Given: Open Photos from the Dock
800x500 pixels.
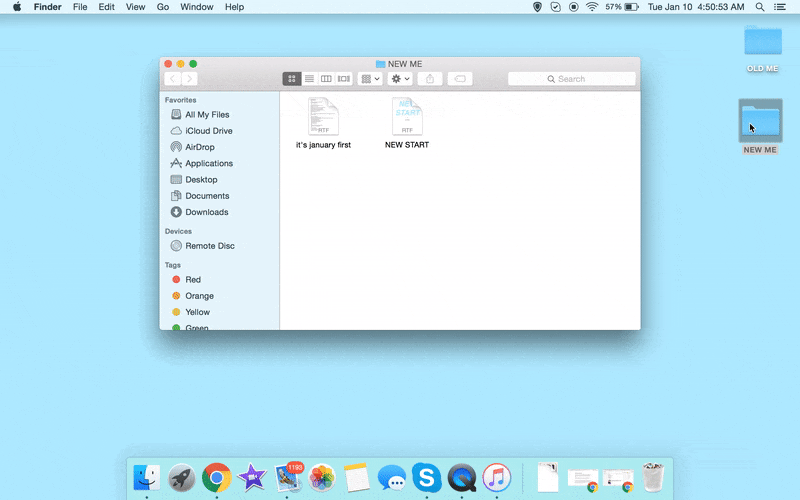Looking at the screenshot, I should (322, 478).
